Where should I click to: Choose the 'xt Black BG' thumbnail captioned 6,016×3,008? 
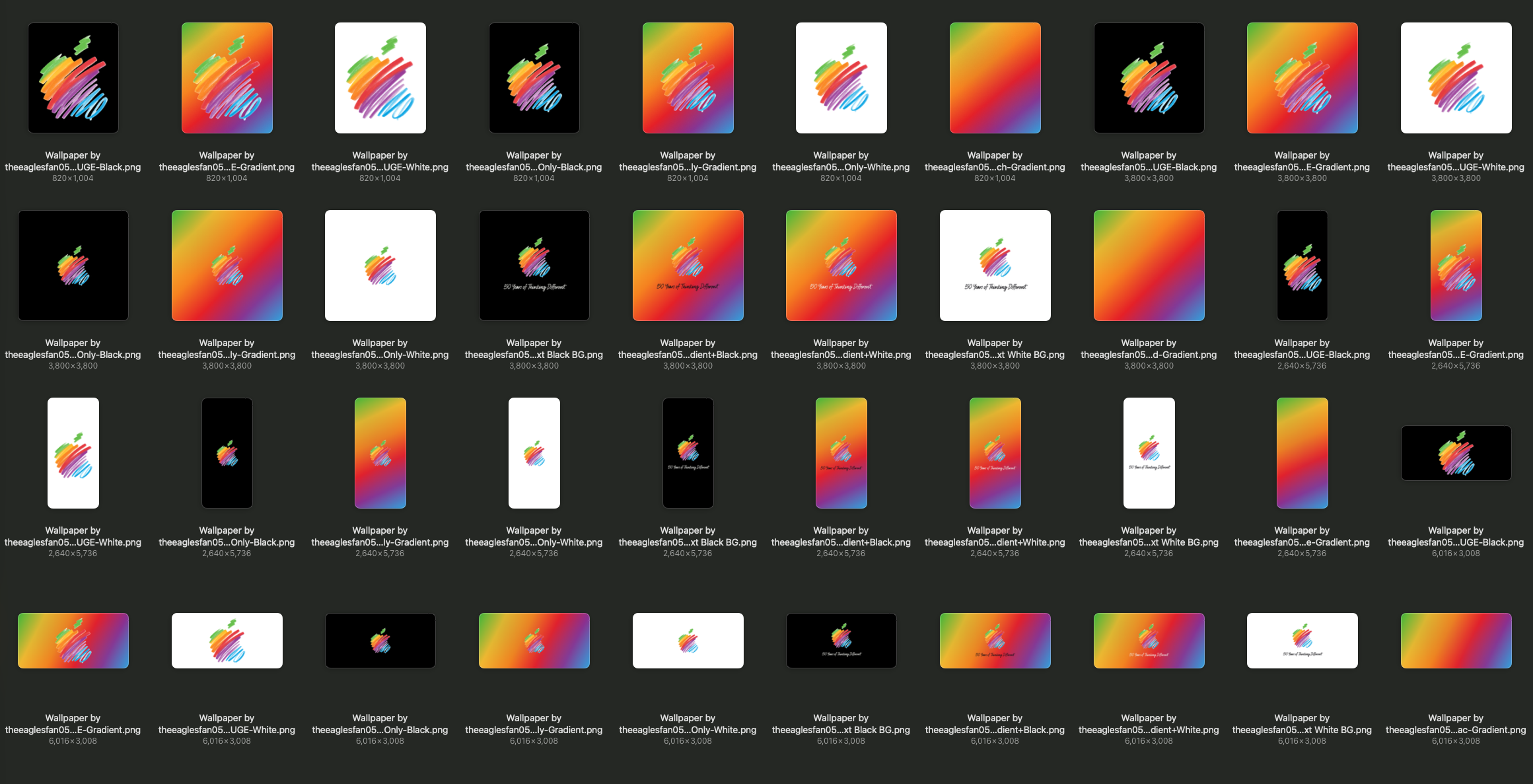841,641
